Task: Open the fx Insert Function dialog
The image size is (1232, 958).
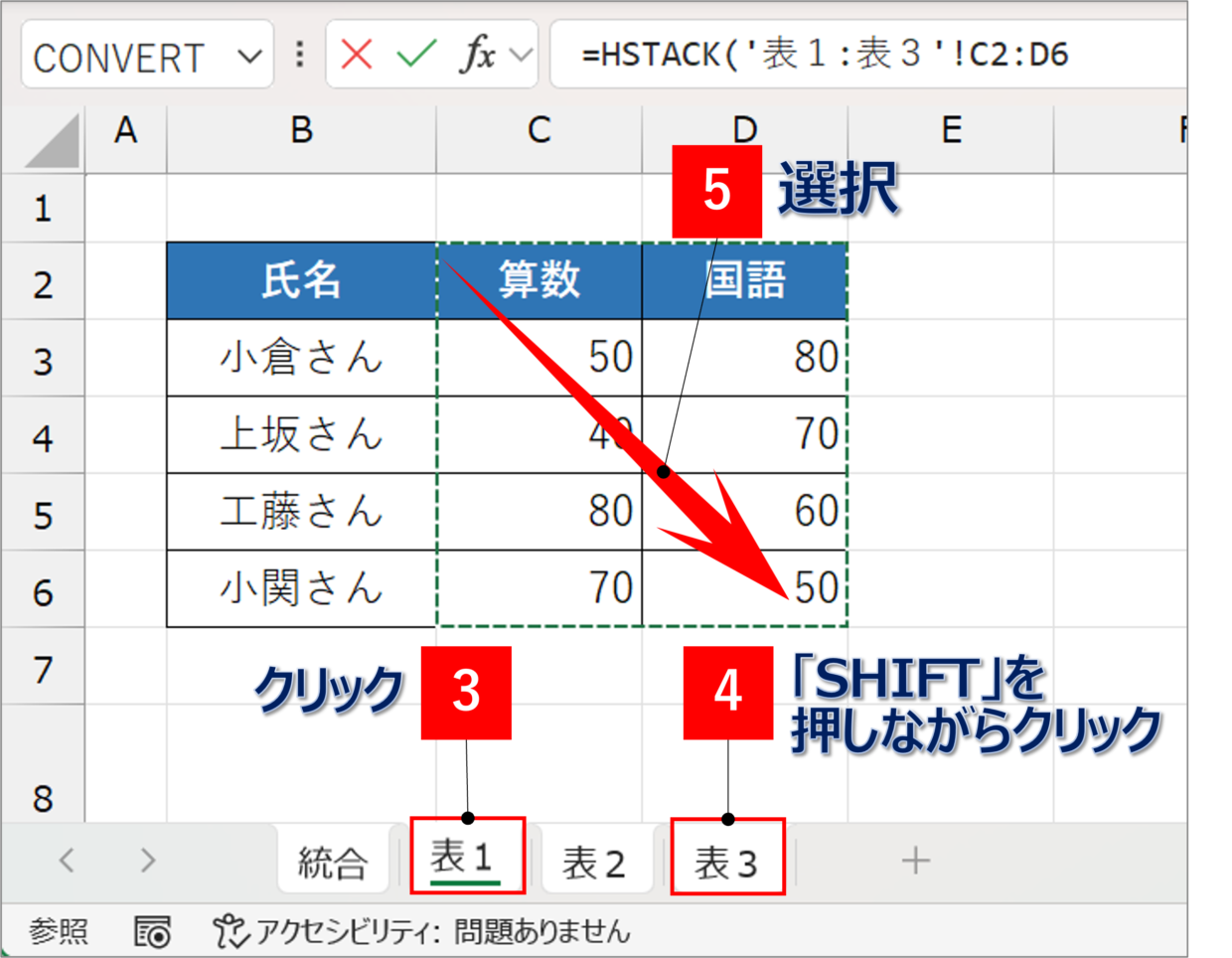Action: point(478,55)
